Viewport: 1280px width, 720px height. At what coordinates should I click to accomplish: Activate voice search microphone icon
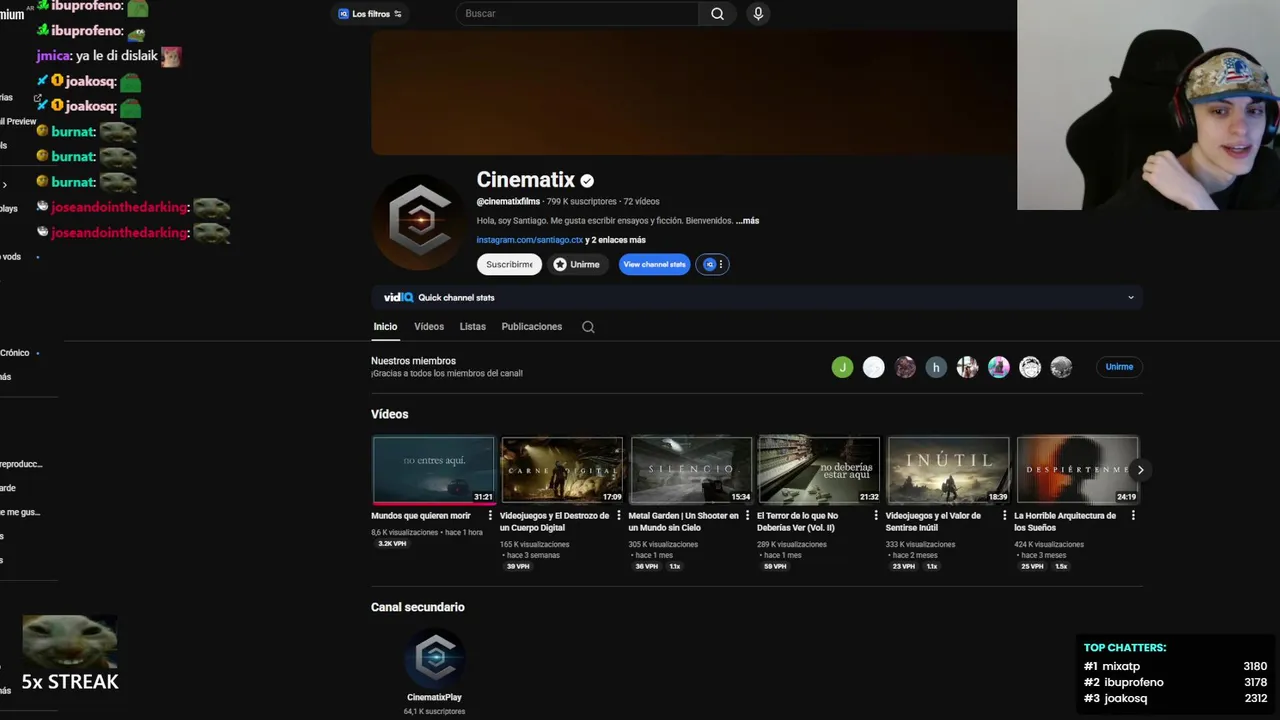click(x=758, y=14)
